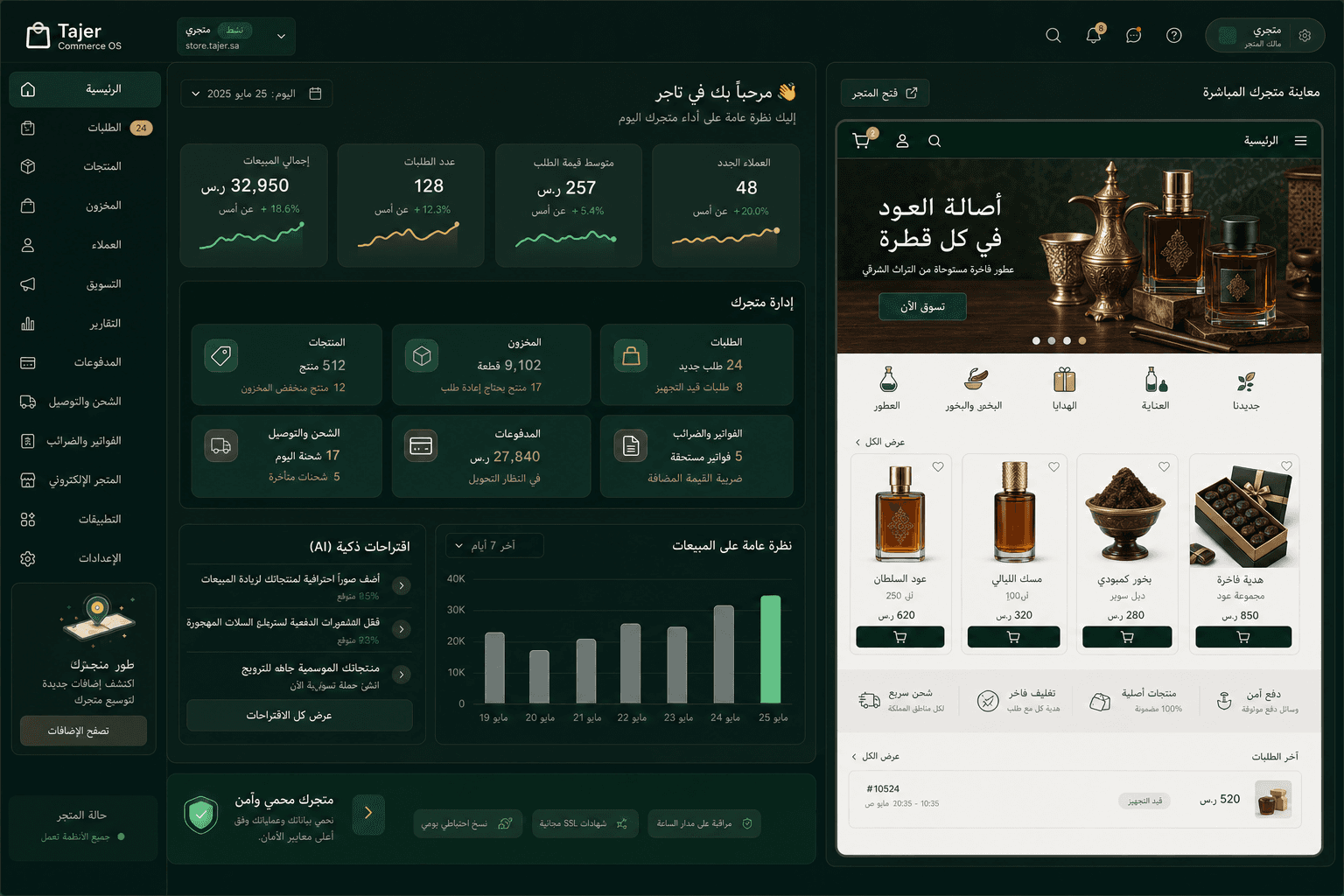Open العملاء in sidebar

(x=85, y=245)
